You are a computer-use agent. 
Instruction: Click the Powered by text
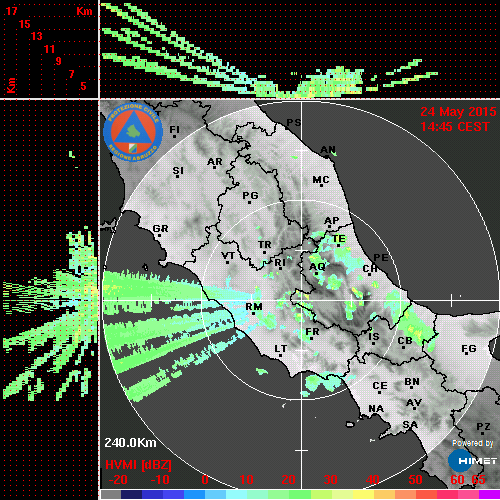[x=473, y=443]
